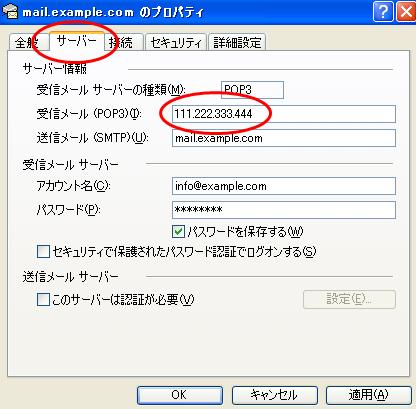
Task: Apply changes with 適用 button
Action: (x=369, y=395)
